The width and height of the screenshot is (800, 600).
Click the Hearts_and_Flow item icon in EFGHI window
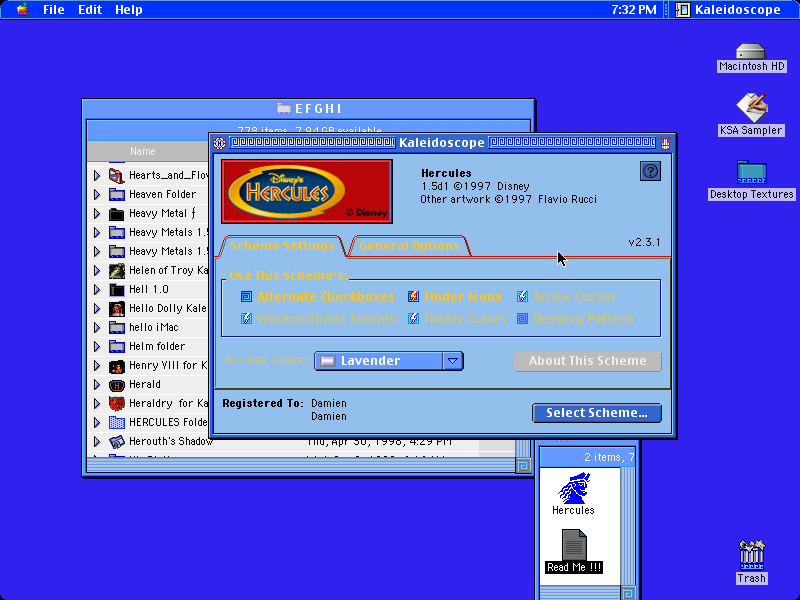click(117, 176)
